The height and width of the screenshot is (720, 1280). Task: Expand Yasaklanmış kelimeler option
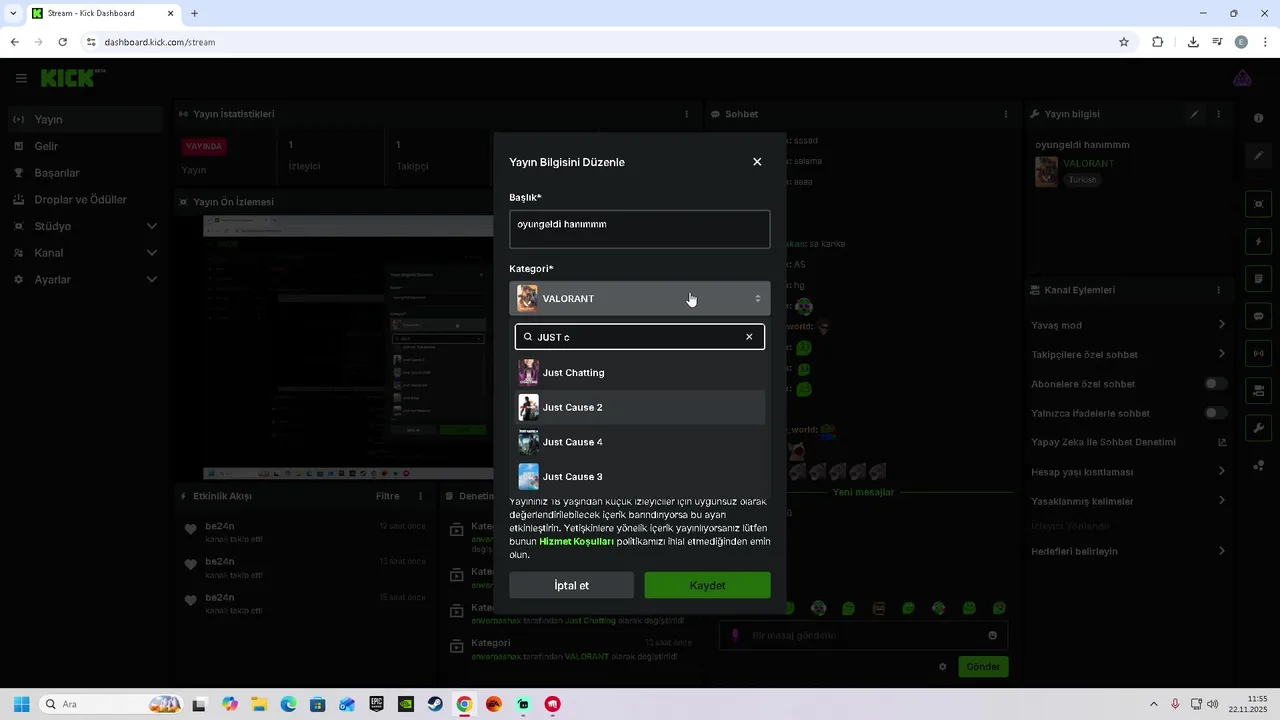[1128, 501]
